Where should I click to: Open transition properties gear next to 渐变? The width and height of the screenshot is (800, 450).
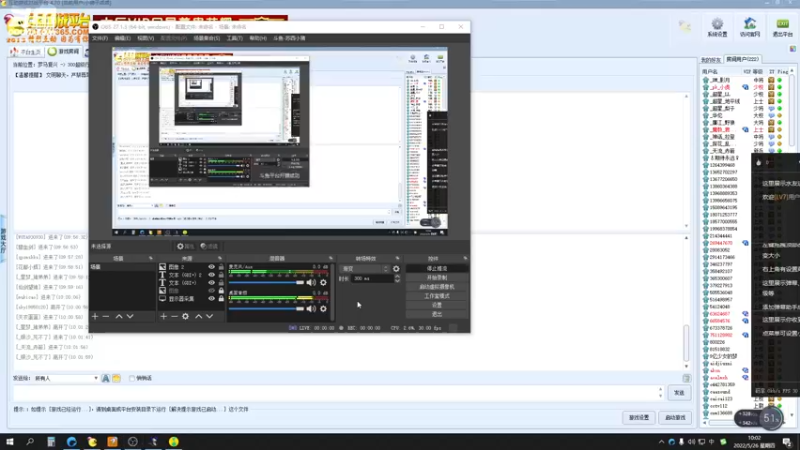396,268
